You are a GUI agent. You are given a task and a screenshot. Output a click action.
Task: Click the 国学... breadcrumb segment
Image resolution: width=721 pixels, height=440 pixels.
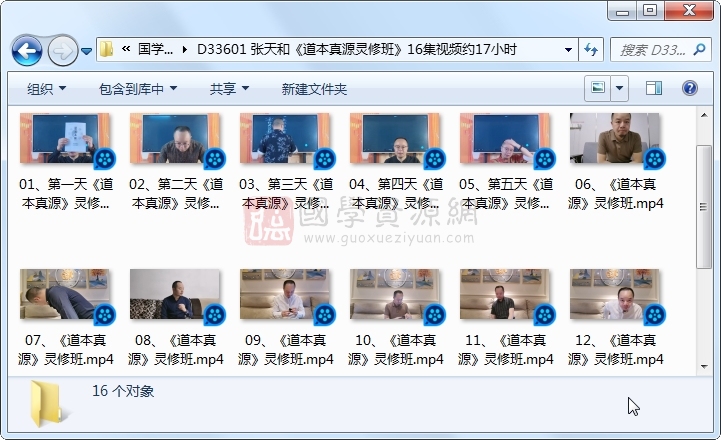[x=155, y=49]
